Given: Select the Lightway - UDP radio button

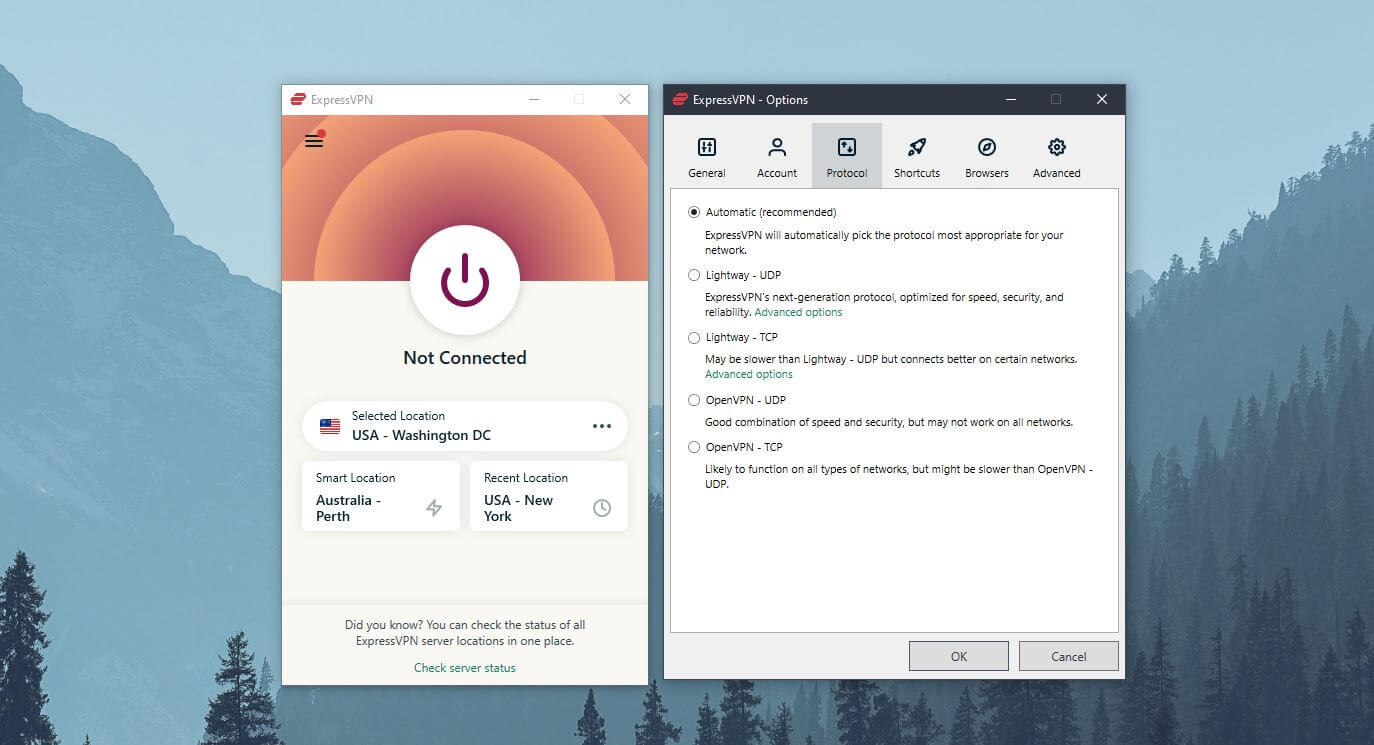Looking at the screenshot, I should tap(694, 275).
